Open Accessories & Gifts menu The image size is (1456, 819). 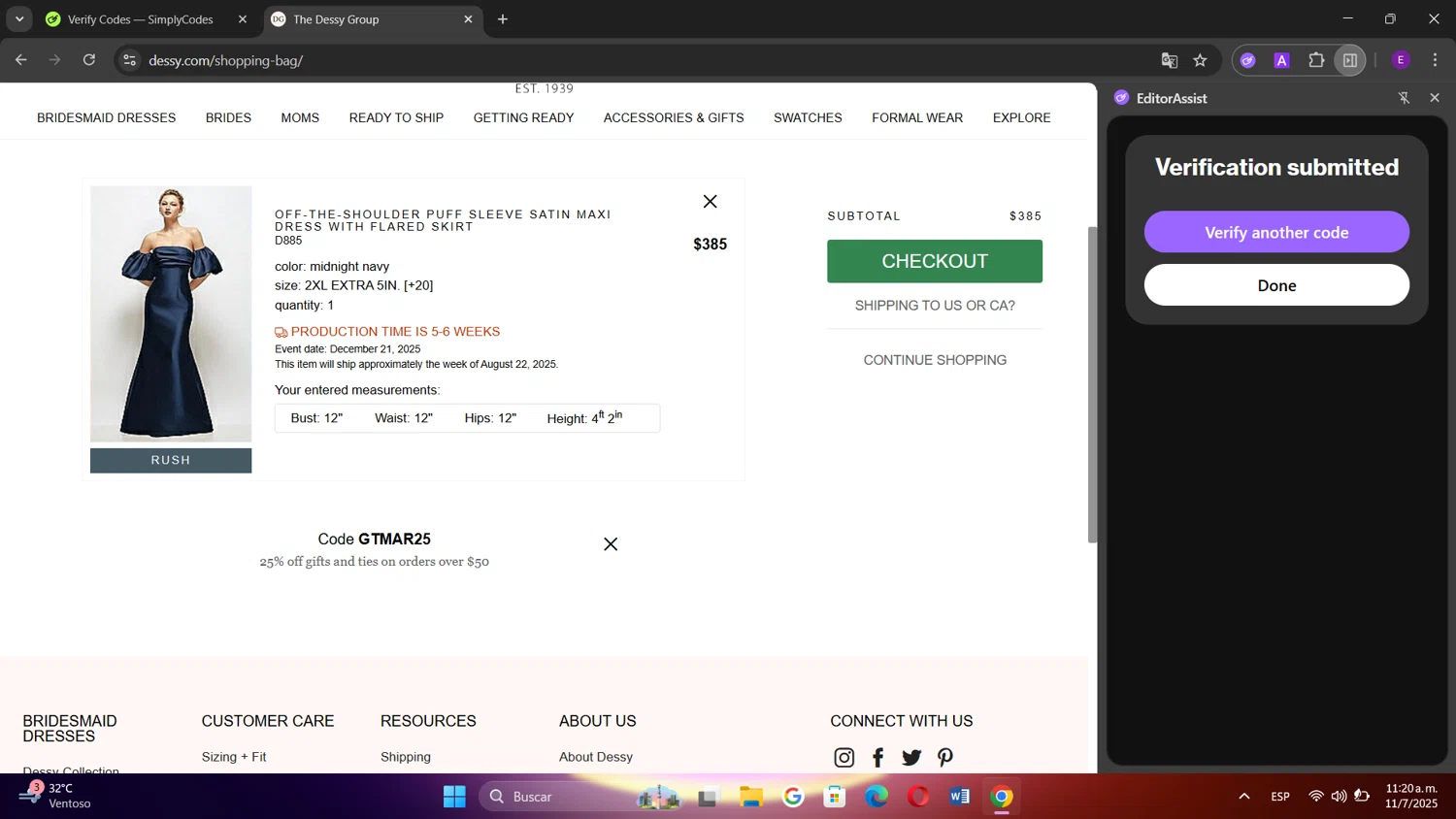(674, 117)
